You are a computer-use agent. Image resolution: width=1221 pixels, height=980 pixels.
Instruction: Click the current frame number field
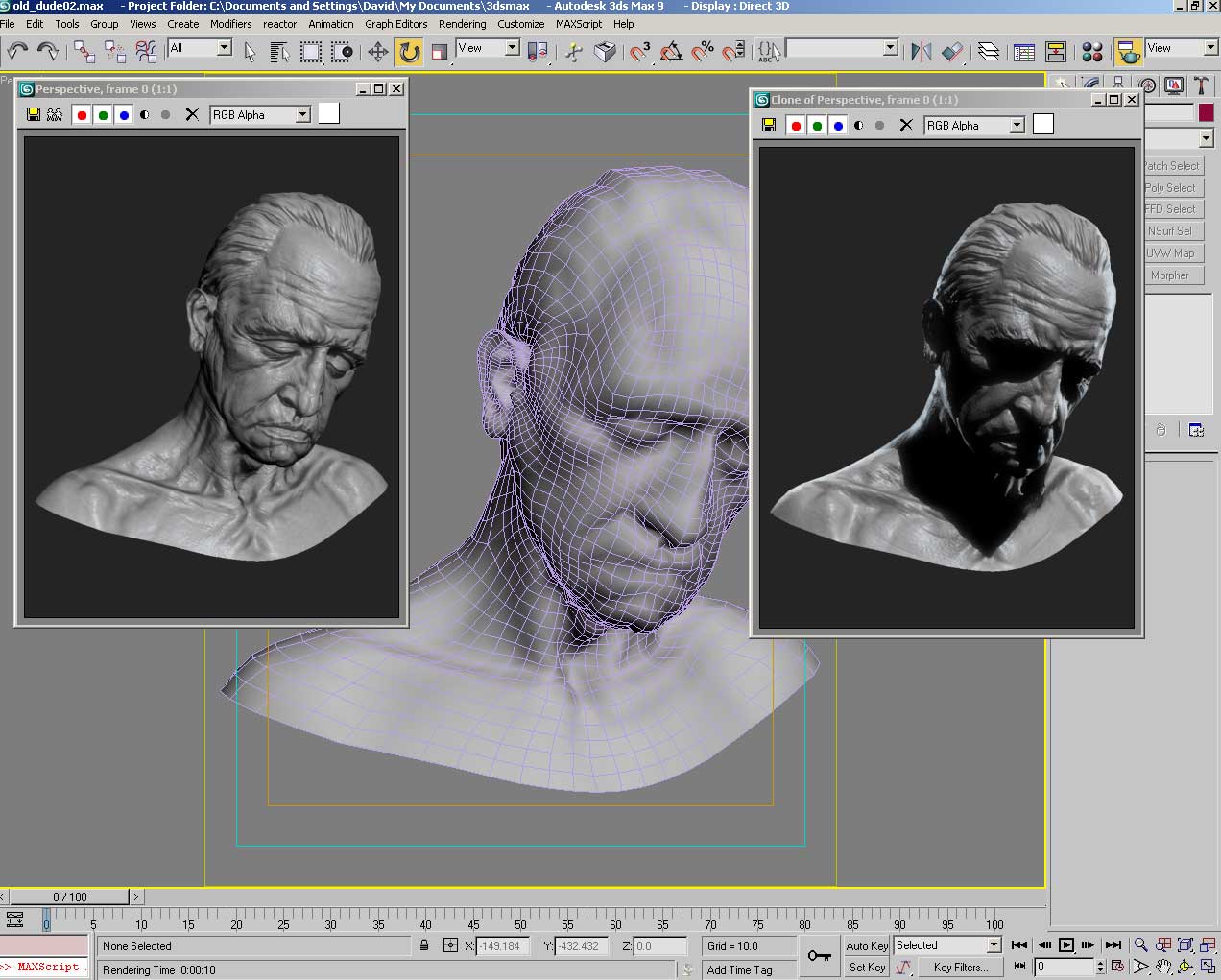1063,967
